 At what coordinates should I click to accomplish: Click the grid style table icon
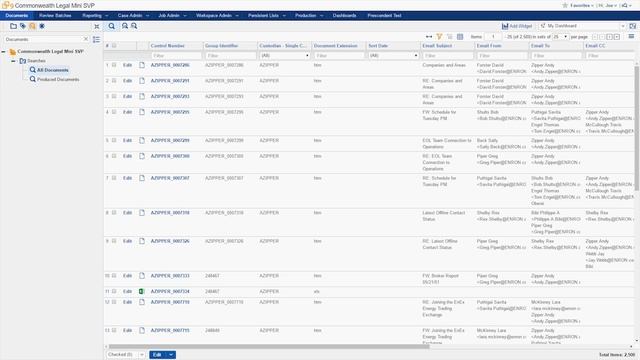[460, 37]
